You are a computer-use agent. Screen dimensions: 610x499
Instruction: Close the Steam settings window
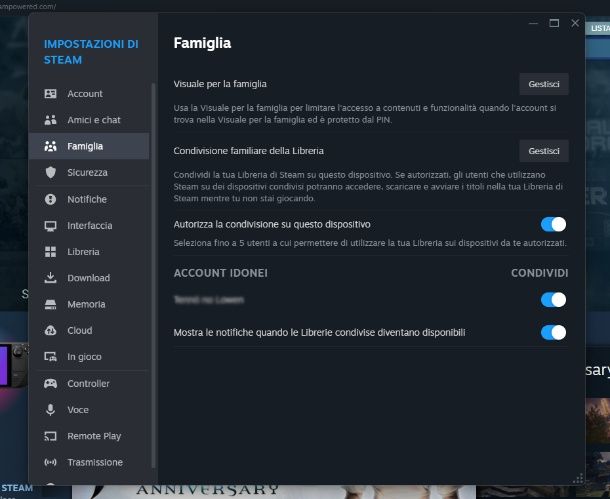pyautogui.click(x=575, y=23)
